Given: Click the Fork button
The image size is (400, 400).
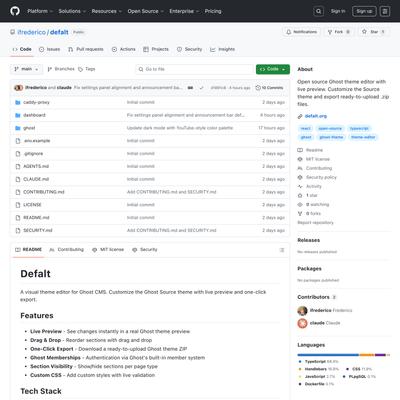Looking at the screenshot, I should click(x=339, y=32).
